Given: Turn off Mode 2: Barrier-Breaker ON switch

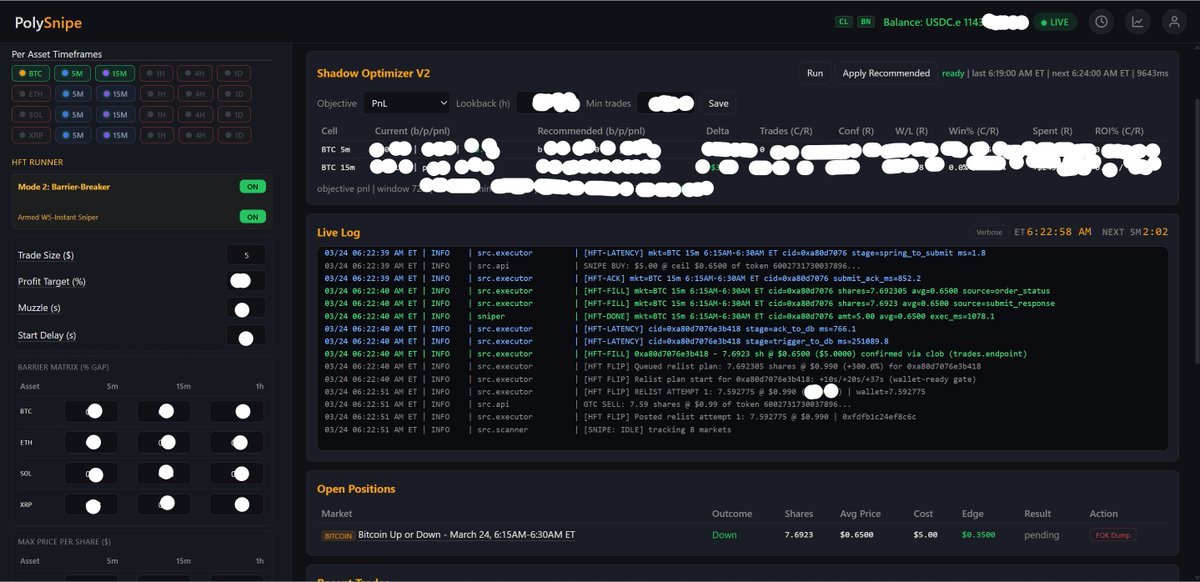Looking at the screenshot, I should click(252, 186).
